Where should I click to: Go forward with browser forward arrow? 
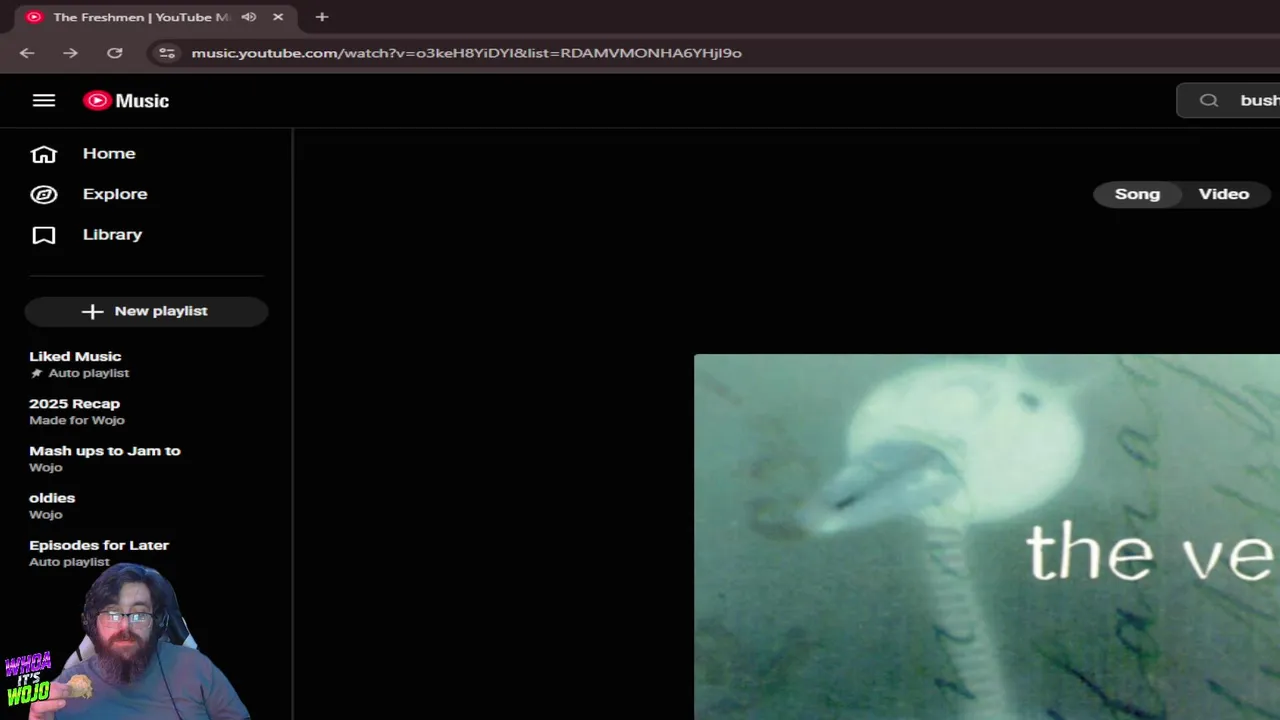point(70,53)
